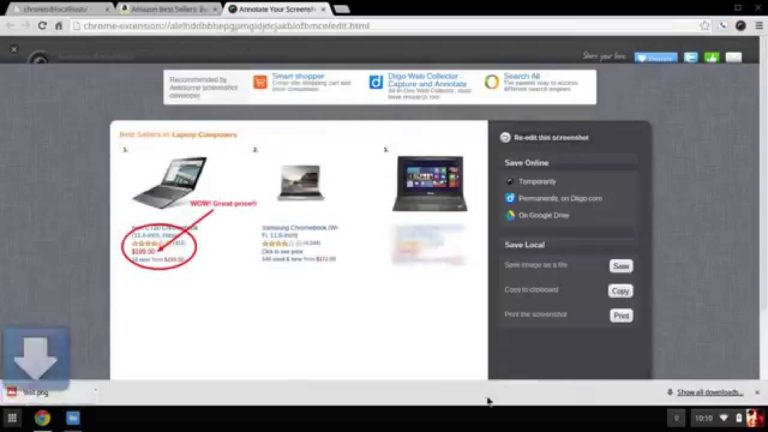
Task: Click the clock showing 10:10
Action: coord(703,418)
